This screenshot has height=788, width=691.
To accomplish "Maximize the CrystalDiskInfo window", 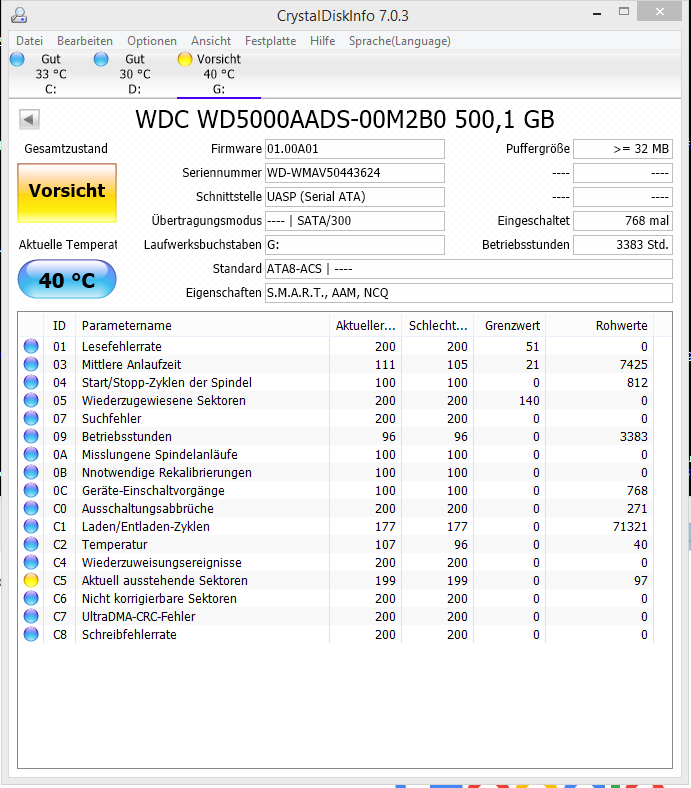I will 624,12.
